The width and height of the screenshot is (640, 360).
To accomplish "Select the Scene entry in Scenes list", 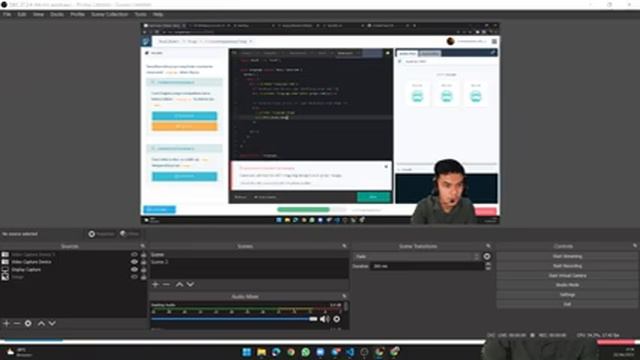I will tap(249, 254).
